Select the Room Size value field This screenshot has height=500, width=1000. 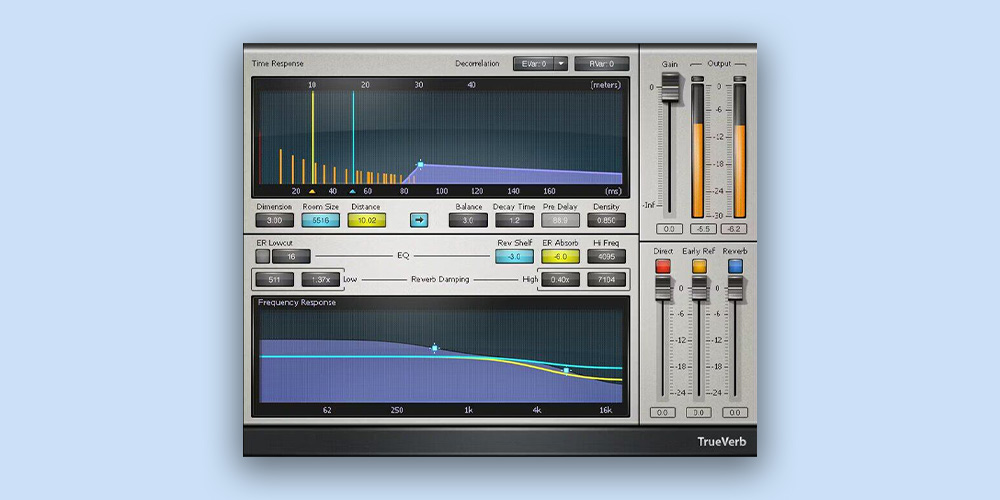(x=320, y=221)
